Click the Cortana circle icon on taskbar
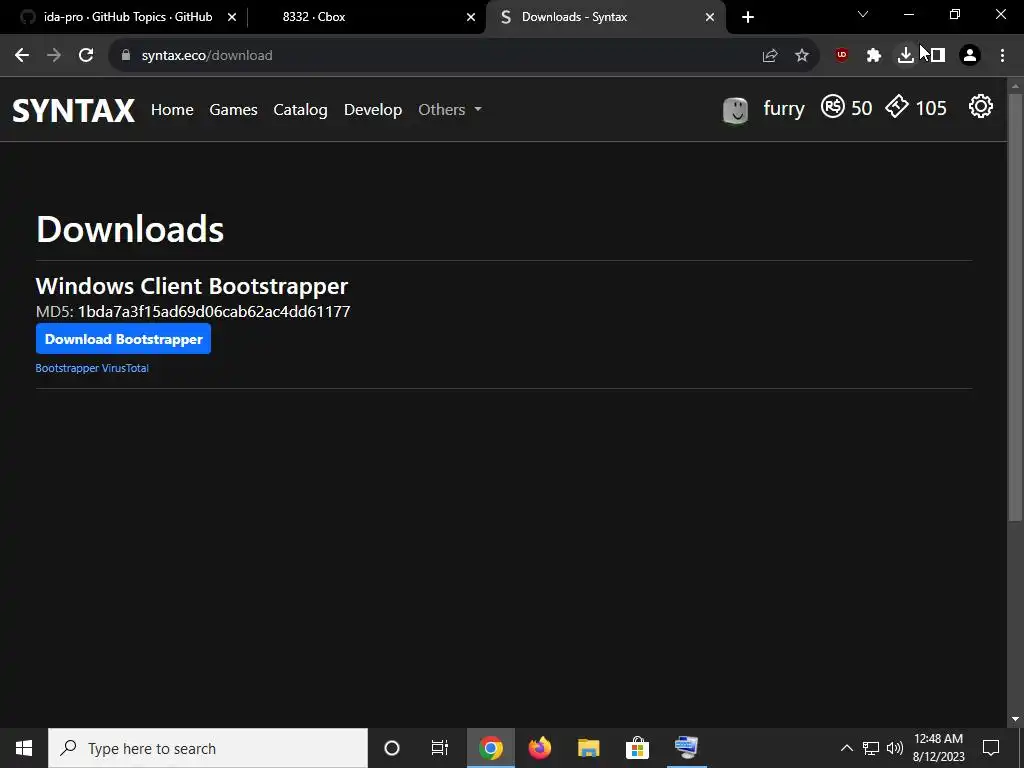 [392, 748]
